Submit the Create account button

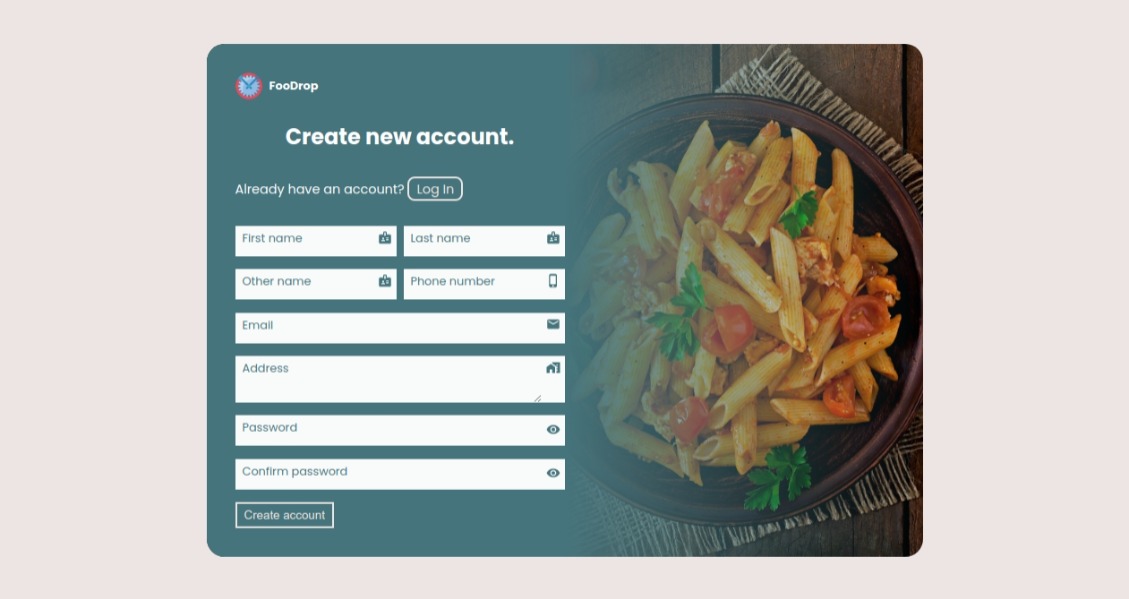pyautogui.click(x=284, y=515)
